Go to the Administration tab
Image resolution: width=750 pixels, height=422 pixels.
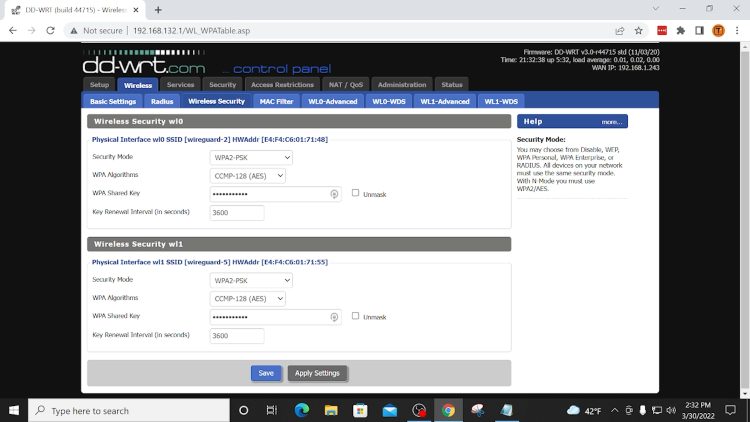[x=402, y=85]
